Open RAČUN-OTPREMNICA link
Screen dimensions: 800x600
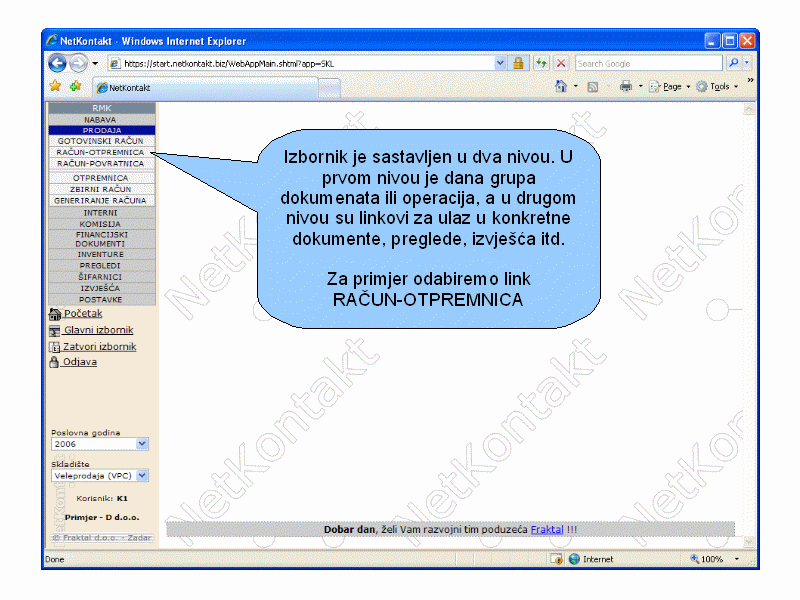(x=102, y=152)
